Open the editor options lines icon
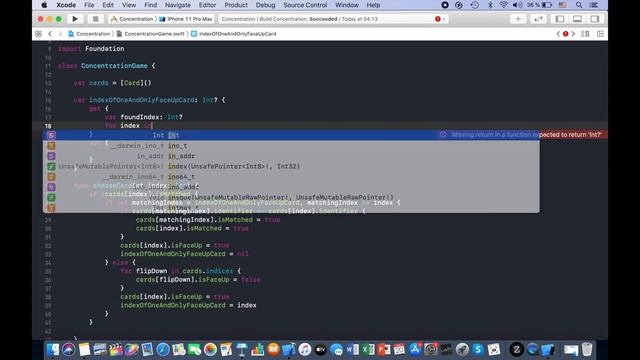 pos(585,34)
